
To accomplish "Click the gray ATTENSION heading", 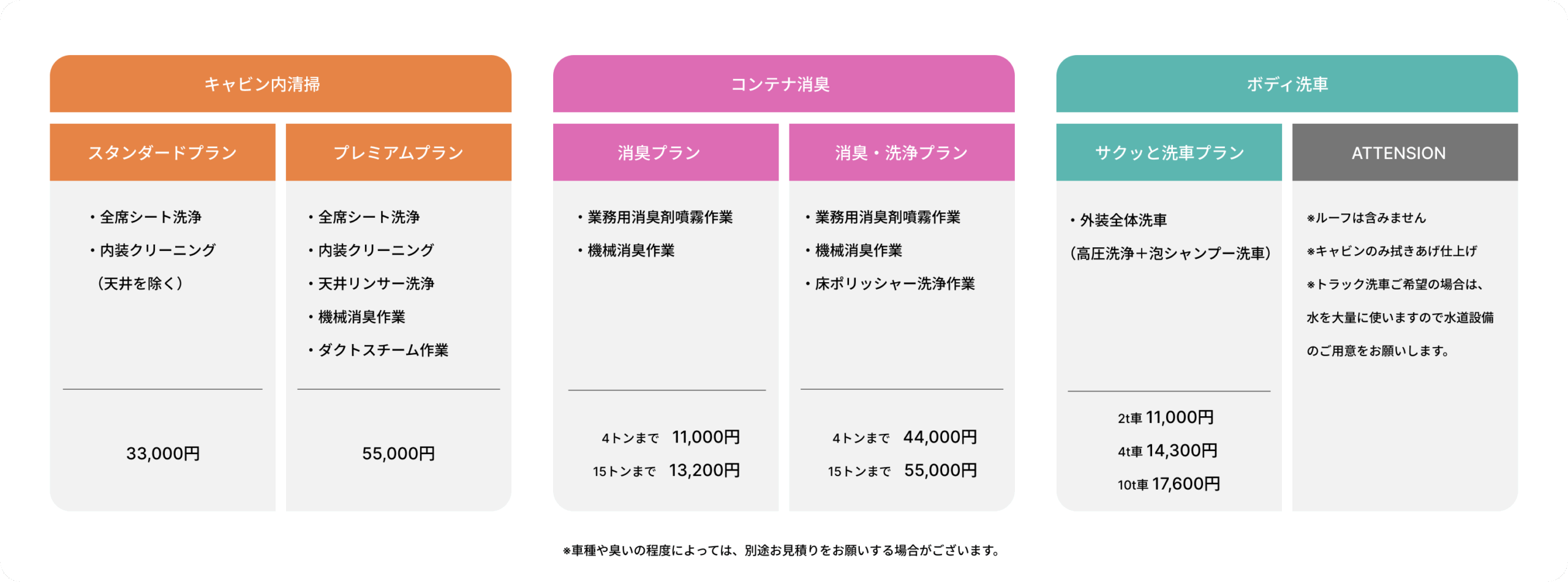I will (1398, 153).
